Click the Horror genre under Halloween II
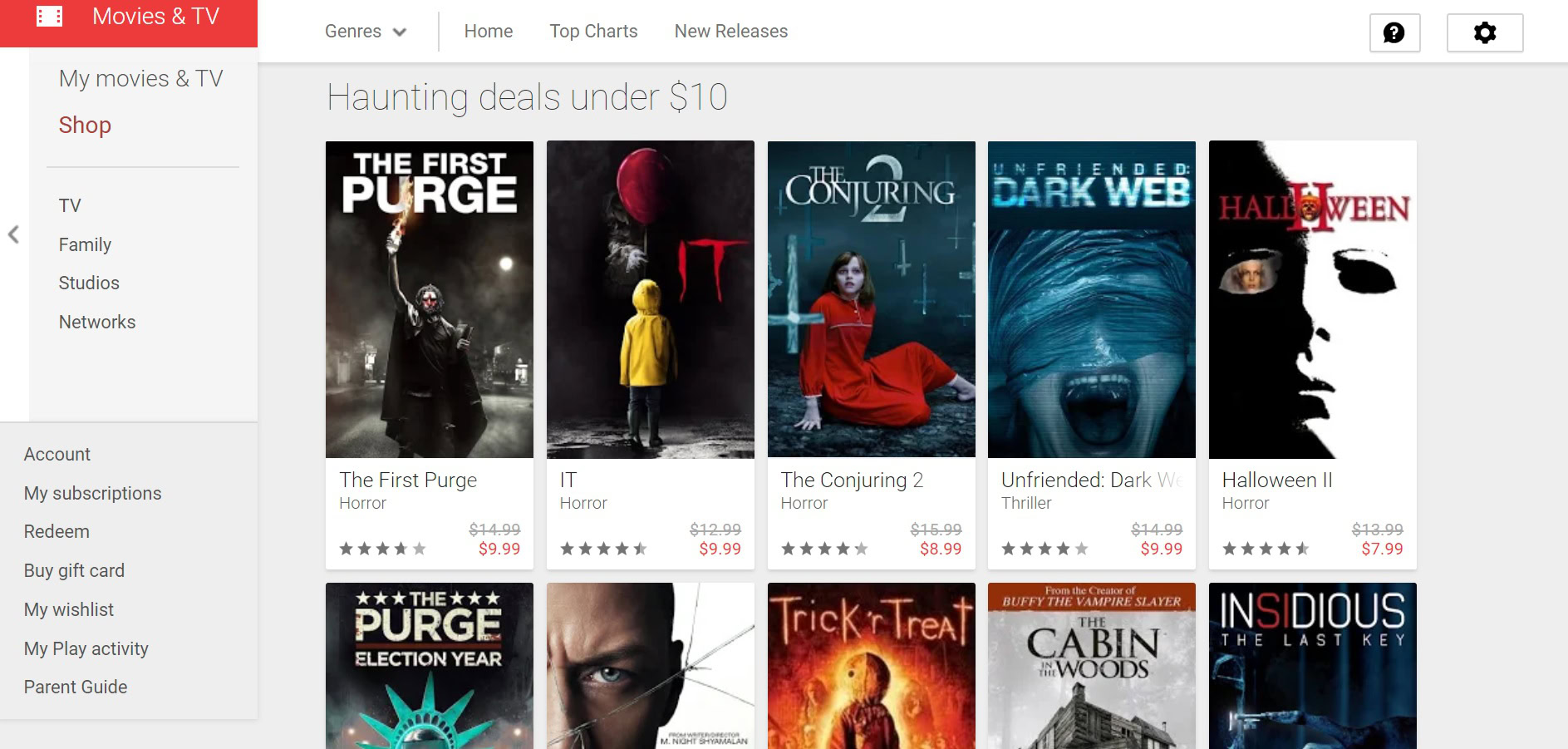Screen dimensions: 1568x749 pos(1246,503)
